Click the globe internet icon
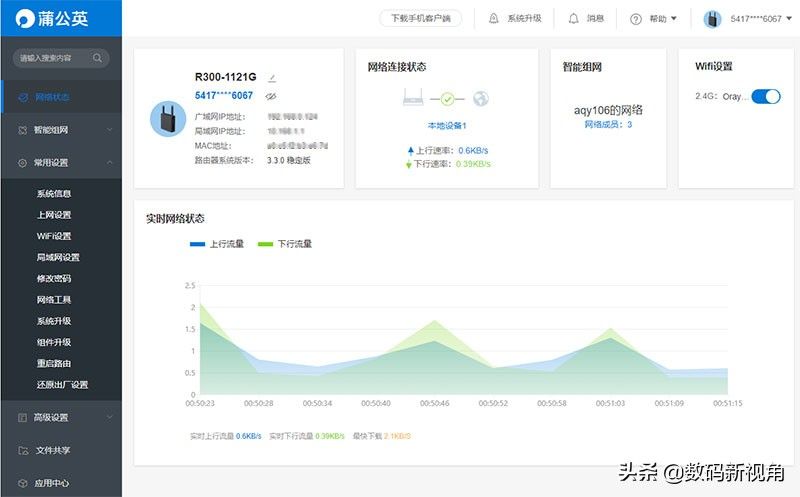The height and width of the screenshot is (497, 800). tap(481, 98)
